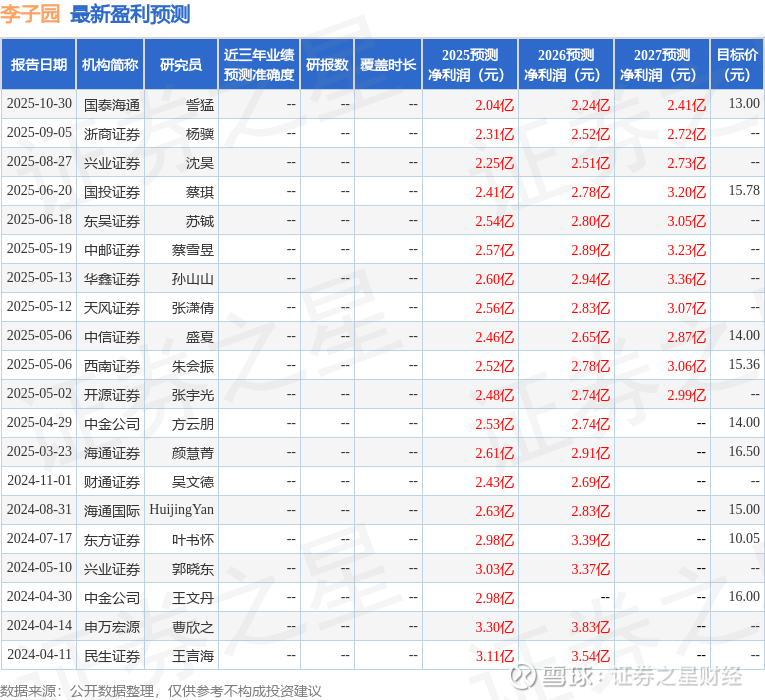
Task: Select the 研究员 column header
Action: click(x=181, y=64)
